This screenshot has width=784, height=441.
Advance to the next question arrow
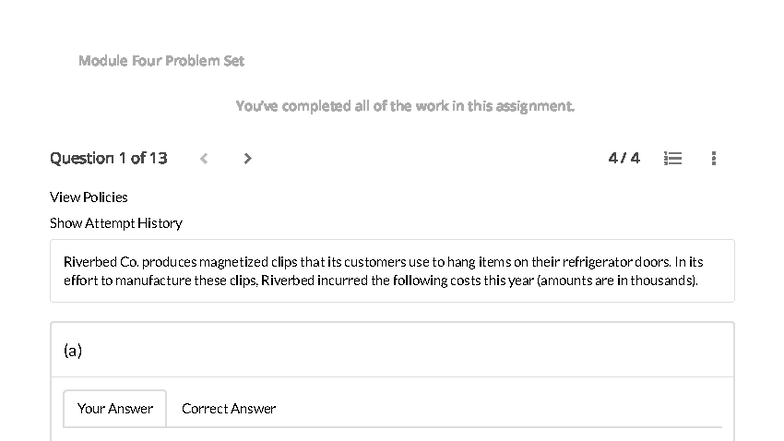(247, 158)
